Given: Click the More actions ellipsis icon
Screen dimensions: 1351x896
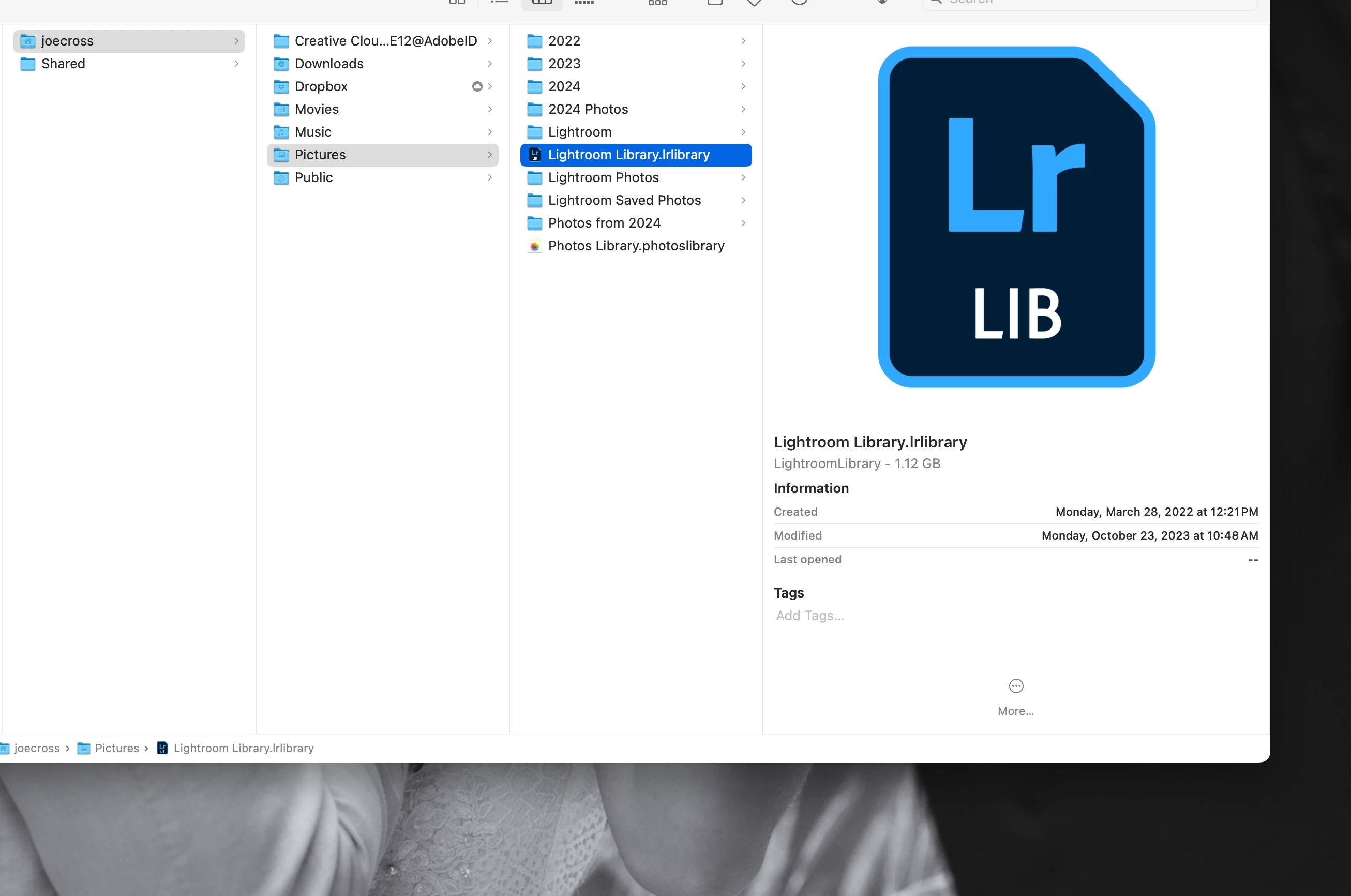Looking at the screenshot, I should pyautogui.click(x=1016, y=686).
